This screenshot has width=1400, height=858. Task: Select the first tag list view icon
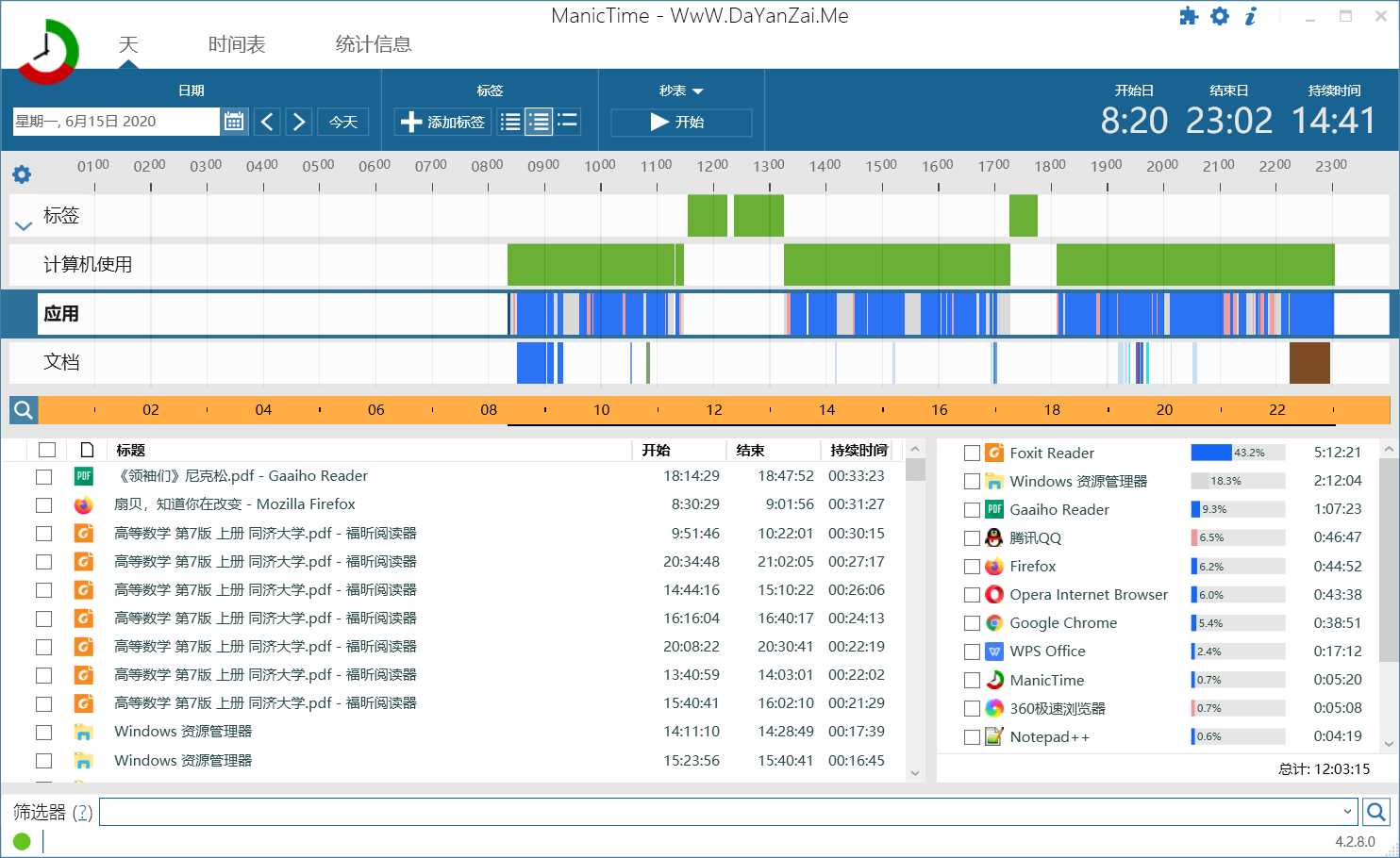pos(510,122)
